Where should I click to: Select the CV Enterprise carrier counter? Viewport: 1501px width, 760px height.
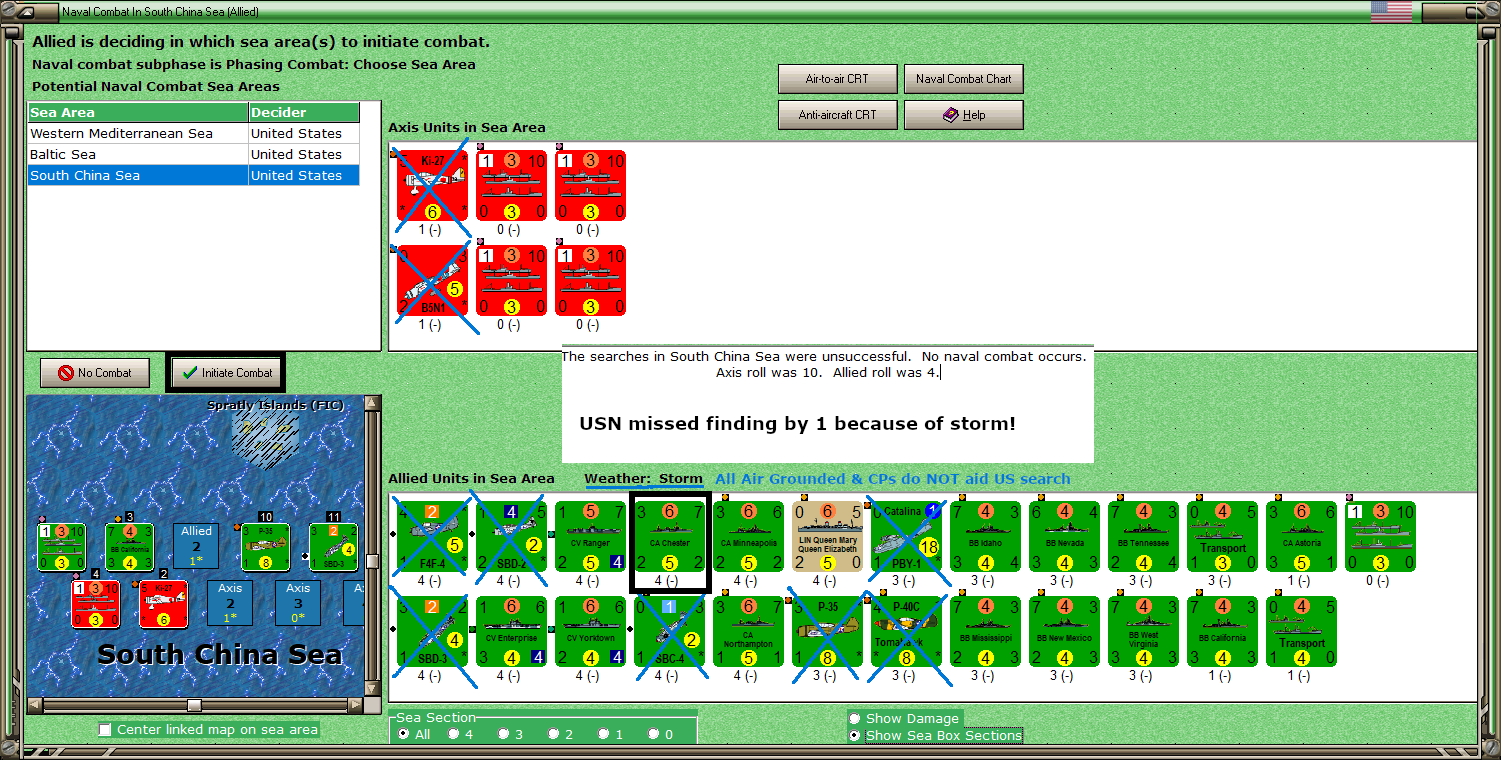coord(511,631)
